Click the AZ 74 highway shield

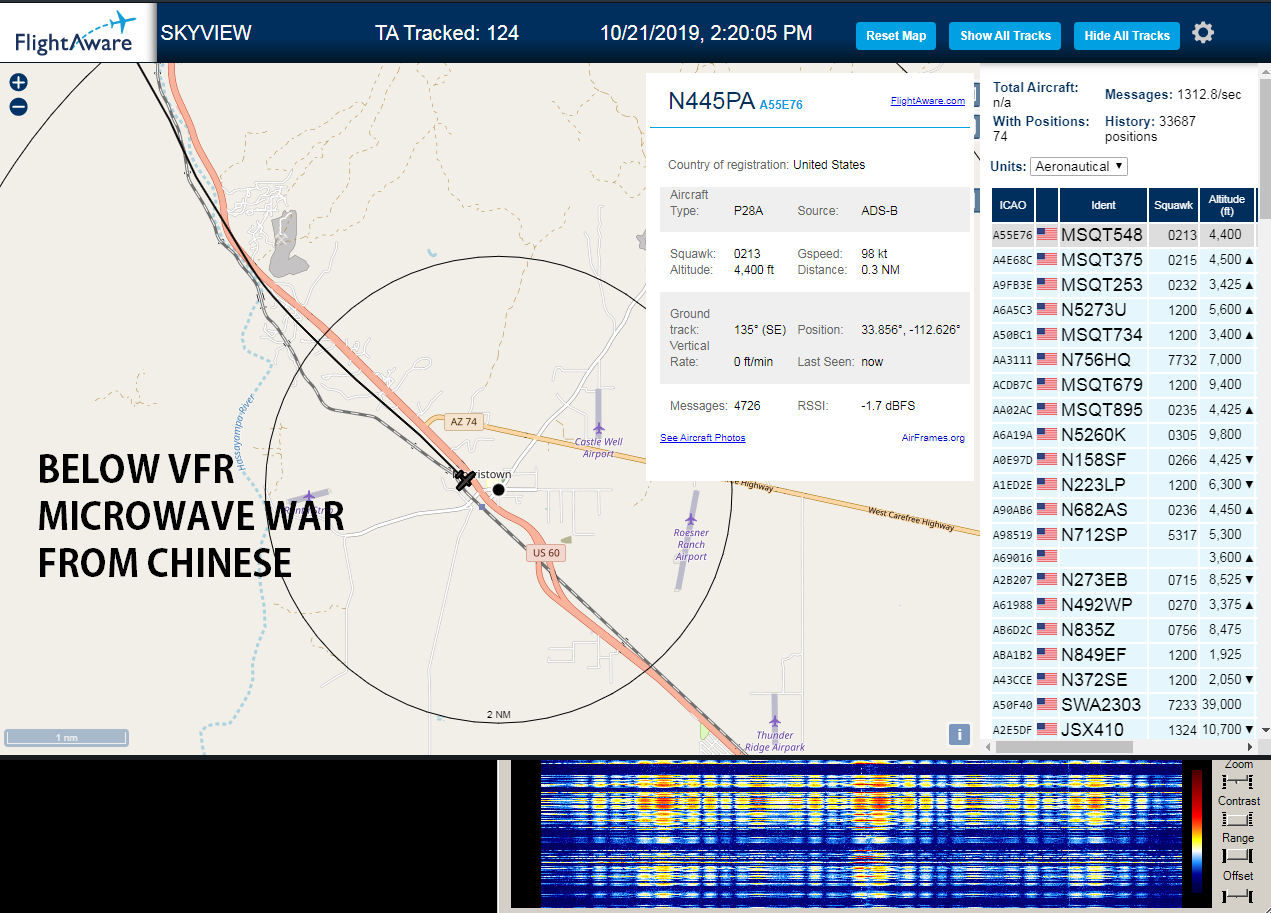point(464,422)
